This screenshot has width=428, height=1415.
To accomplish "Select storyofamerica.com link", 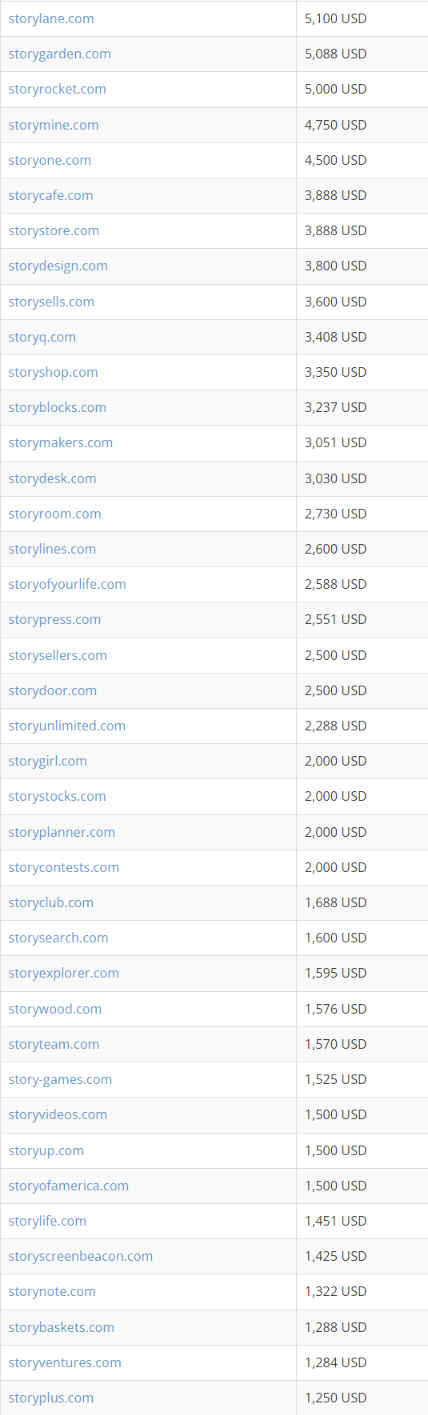I will click(x=68, y=1185).
